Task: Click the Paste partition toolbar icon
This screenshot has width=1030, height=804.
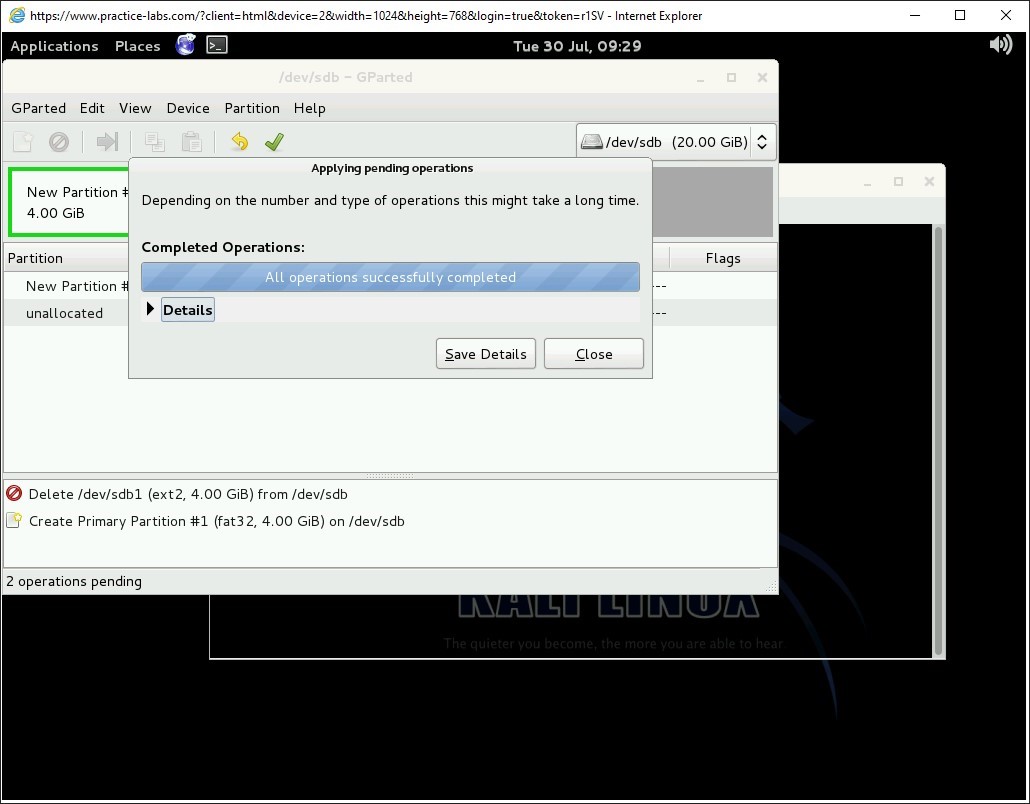Action: (191, 142)
